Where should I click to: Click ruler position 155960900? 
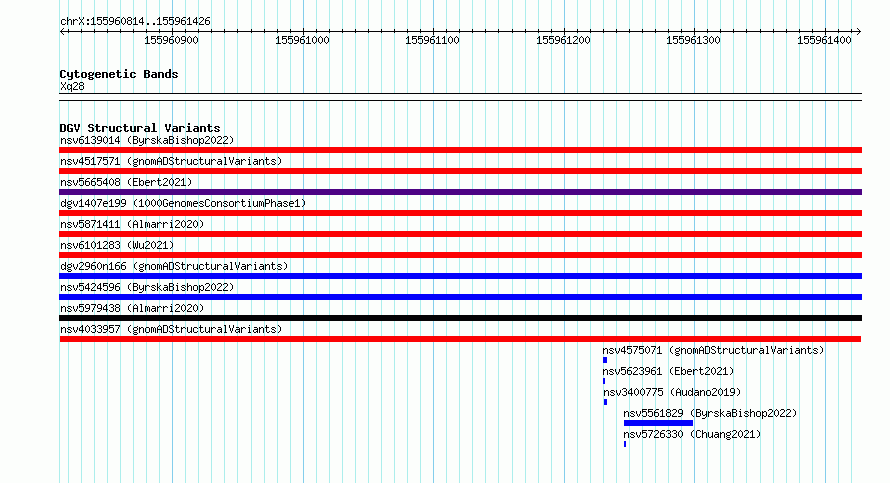click(x=171, y=40)
